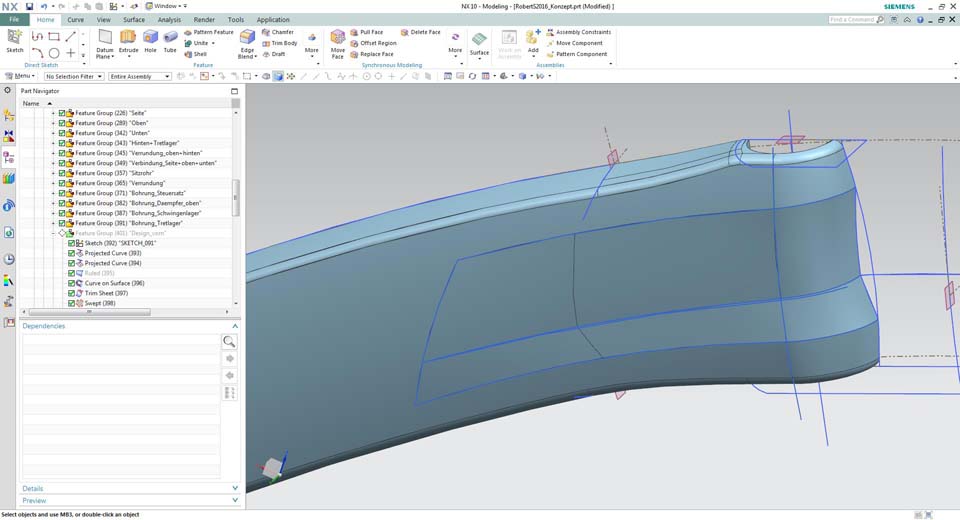Click the Chamfer button
Viewport: 960px width, 520px height.
pos(278,32)
